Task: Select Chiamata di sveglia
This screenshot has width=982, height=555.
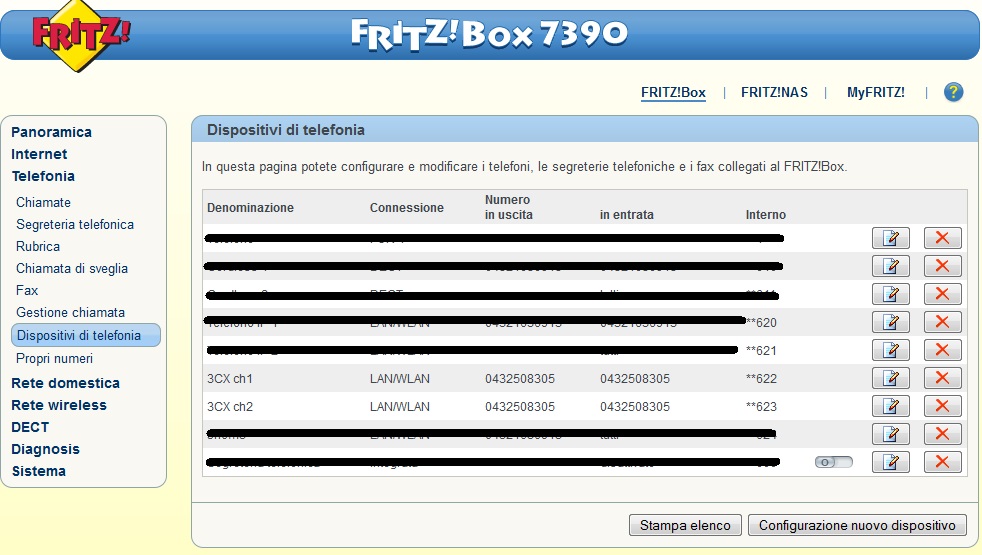Action: pos(72,268)
